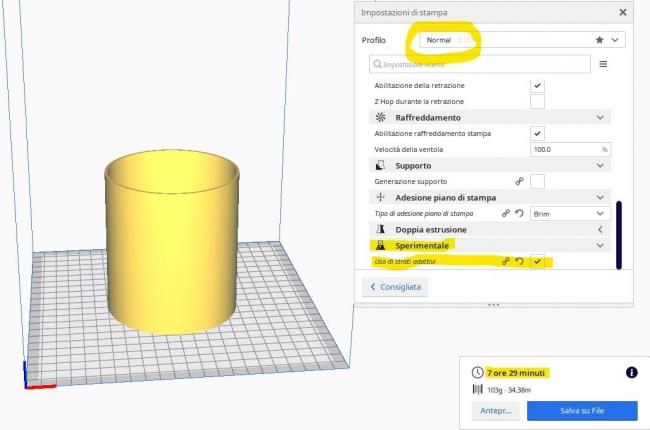650x430 pixels.
Task: Click the Salva su File button
Action: [x=582, y=410]
